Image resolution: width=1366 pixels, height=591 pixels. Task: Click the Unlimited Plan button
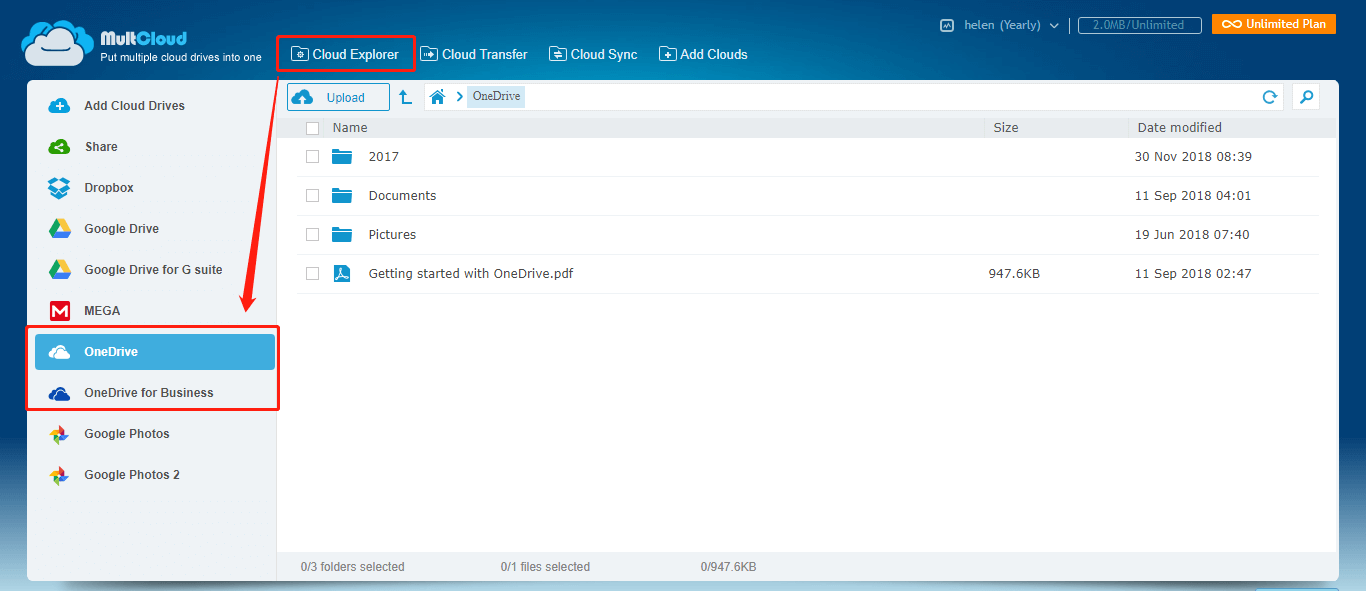click(1273, 22)
